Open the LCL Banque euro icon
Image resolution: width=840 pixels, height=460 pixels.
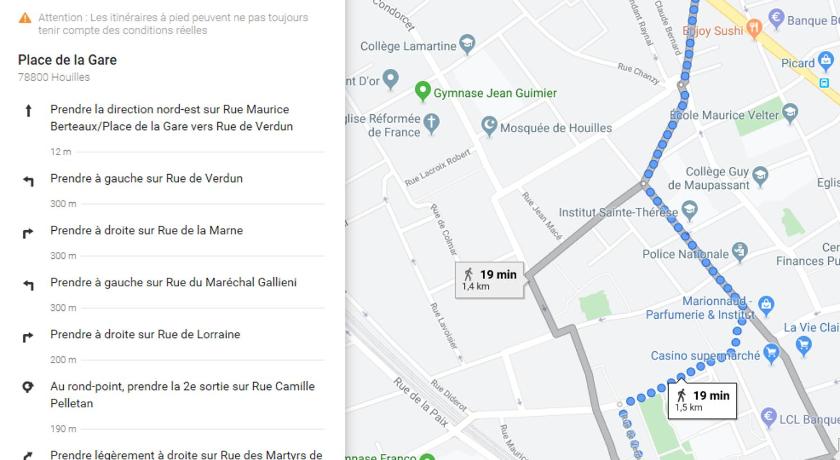pos(769,417)
